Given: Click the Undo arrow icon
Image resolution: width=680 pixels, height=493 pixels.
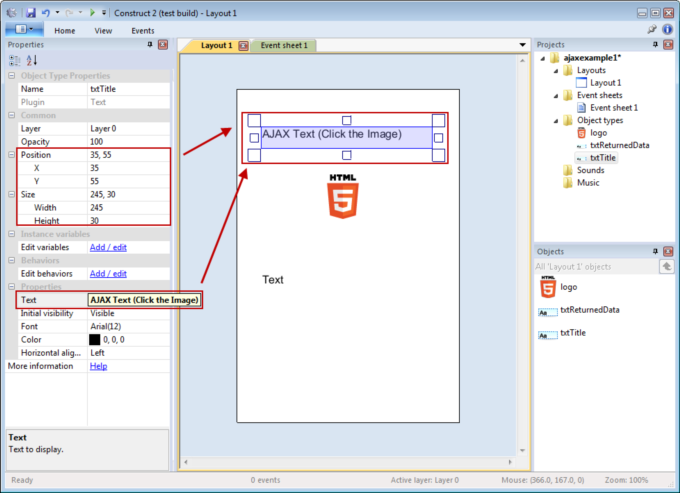Looking at the screenshot, I should (x=46, y=13).
